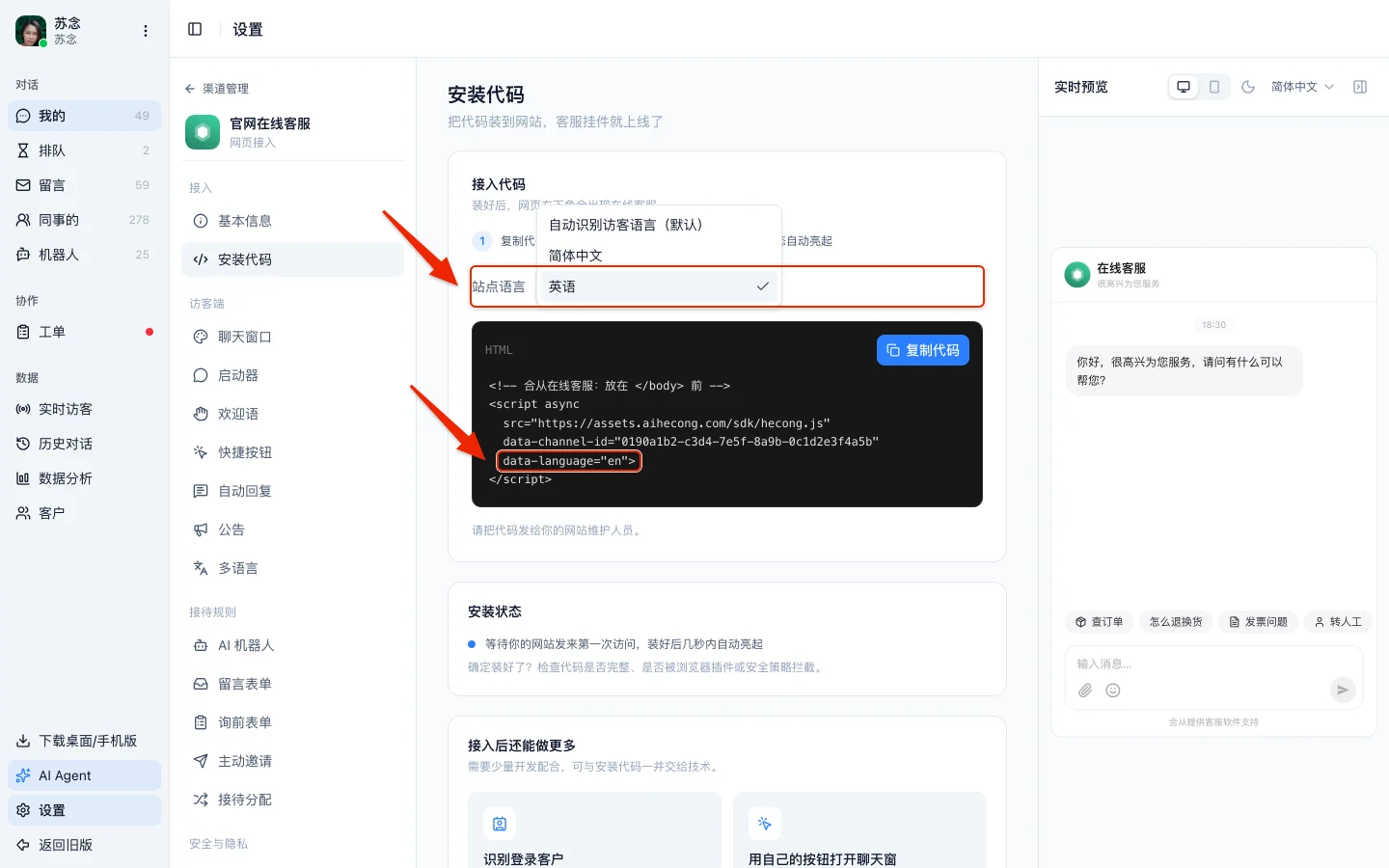Open 多语言 settings

point(292,568)
